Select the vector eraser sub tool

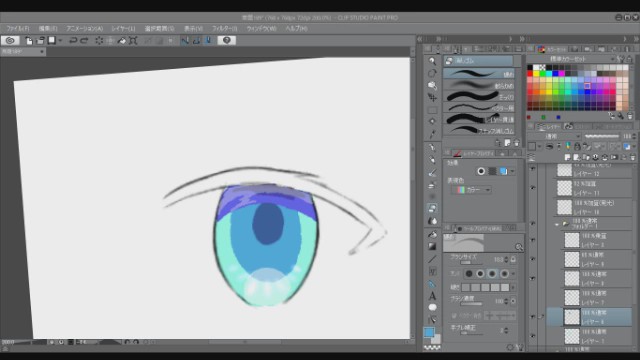pyautogui.click(x=478, y=108)
